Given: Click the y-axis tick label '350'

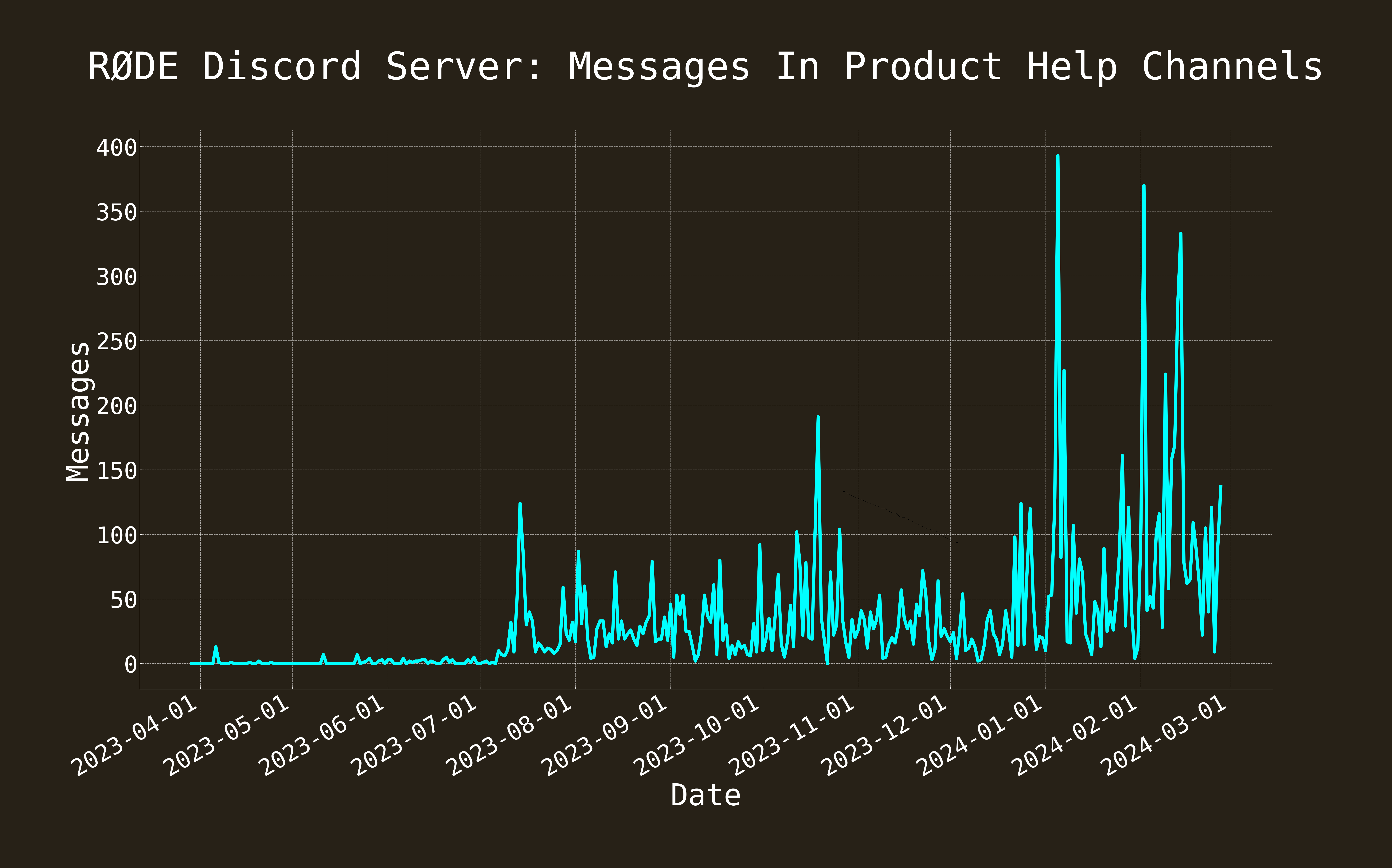Looking at the screenshot, I should point(117,212).
